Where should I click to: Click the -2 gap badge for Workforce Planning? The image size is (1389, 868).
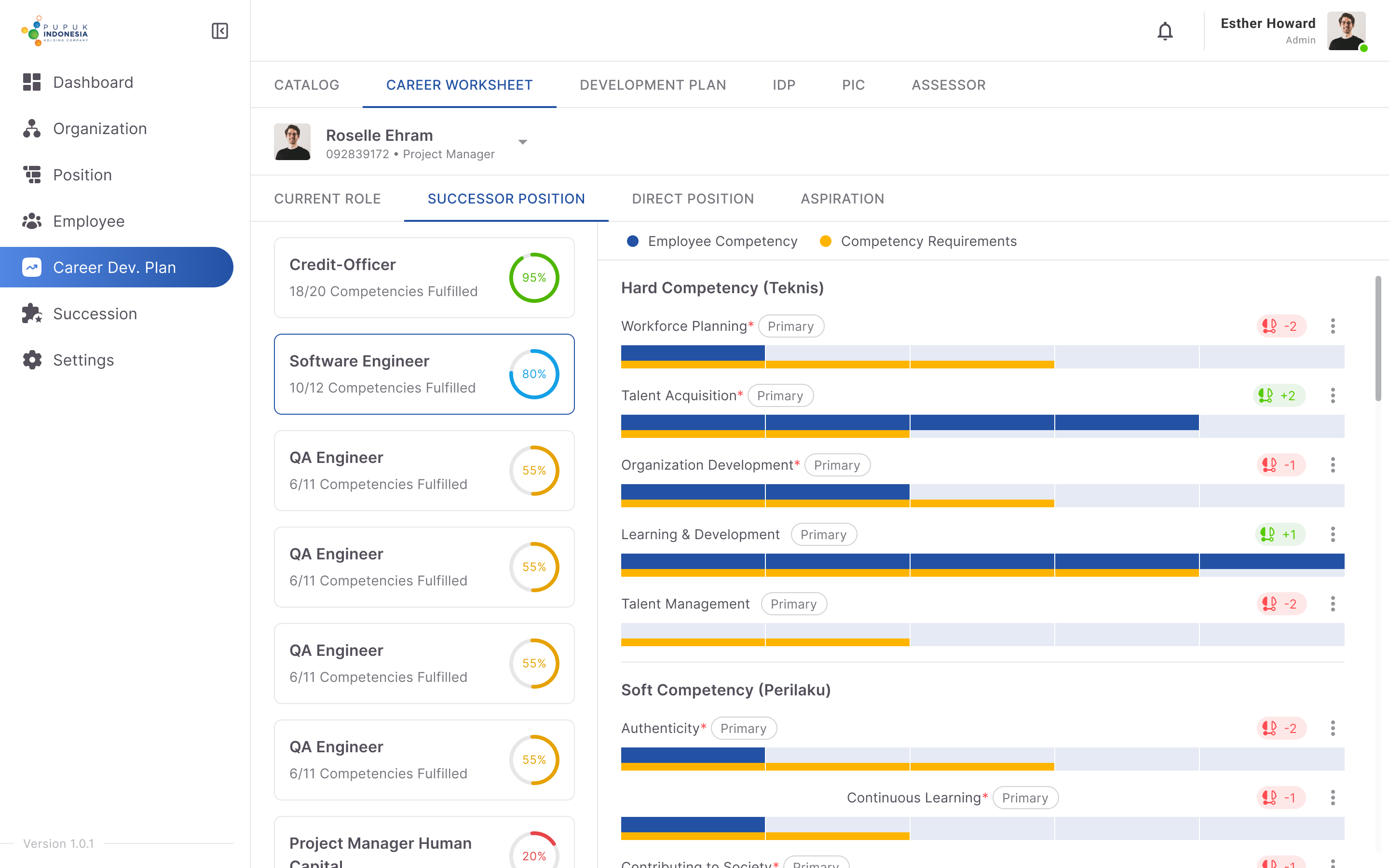click(1281, 326)
